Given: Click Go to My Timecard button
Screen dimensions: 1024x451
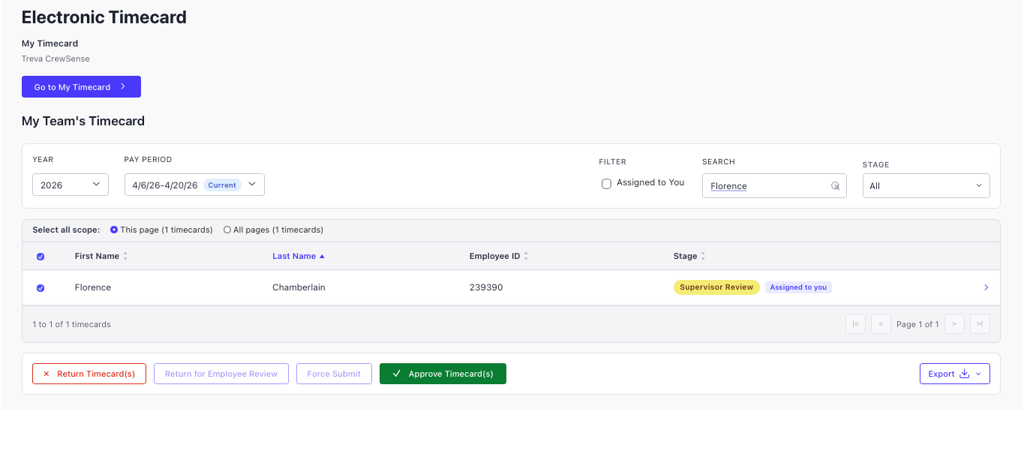Looking at the screenshot, I should click(x=81, y=87).
